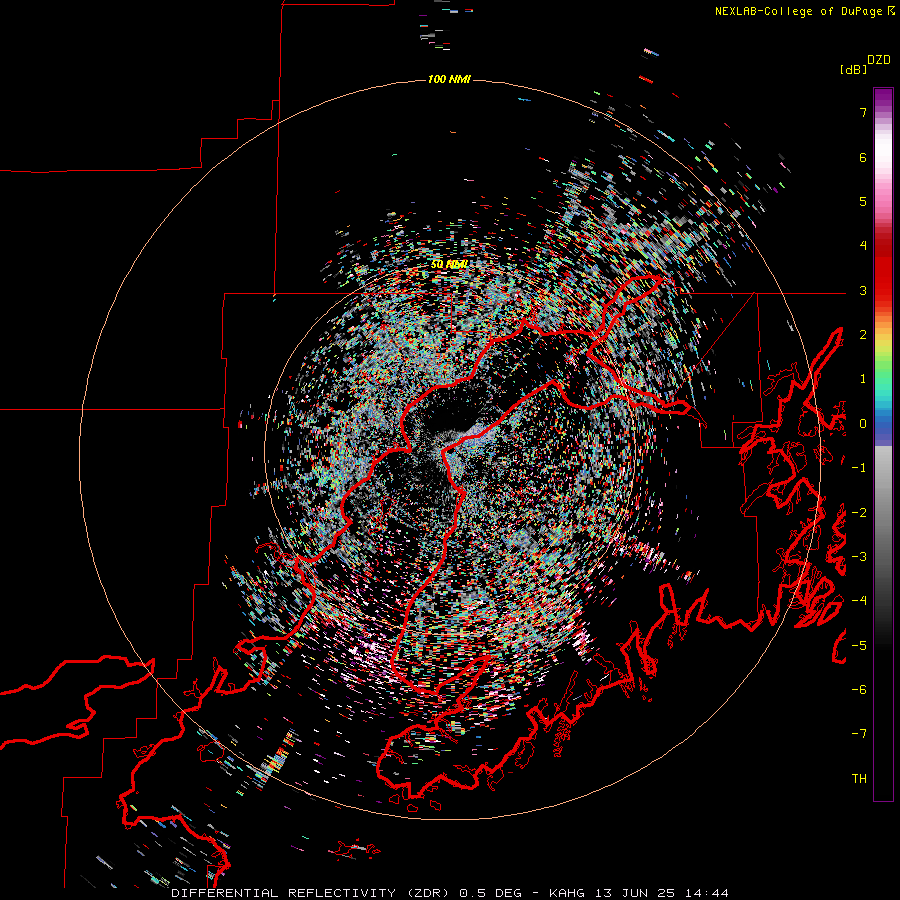The width and height of the screenshot is (900, 900).
Task: Click the -1 value on color scale
Action: (859, 468)
